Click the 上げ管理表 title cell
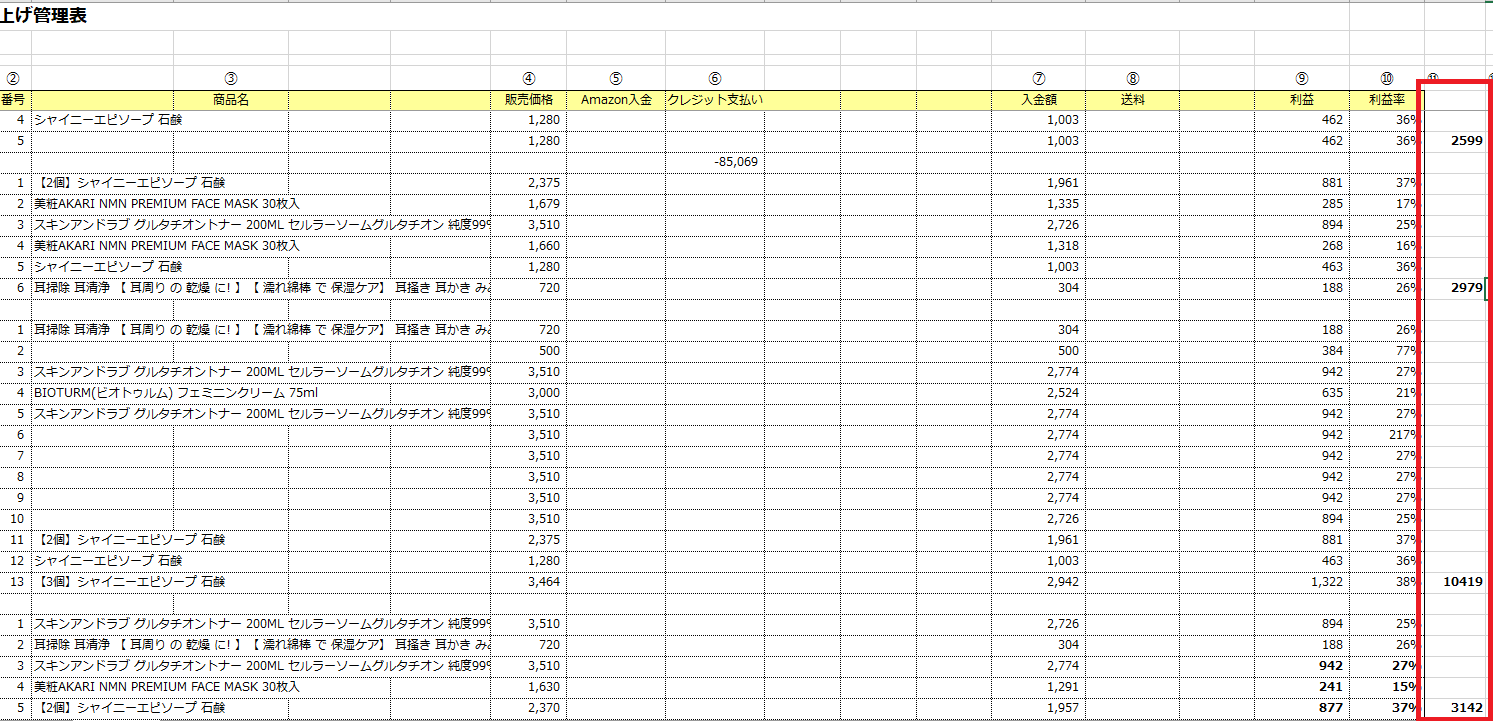 point(43,17)
